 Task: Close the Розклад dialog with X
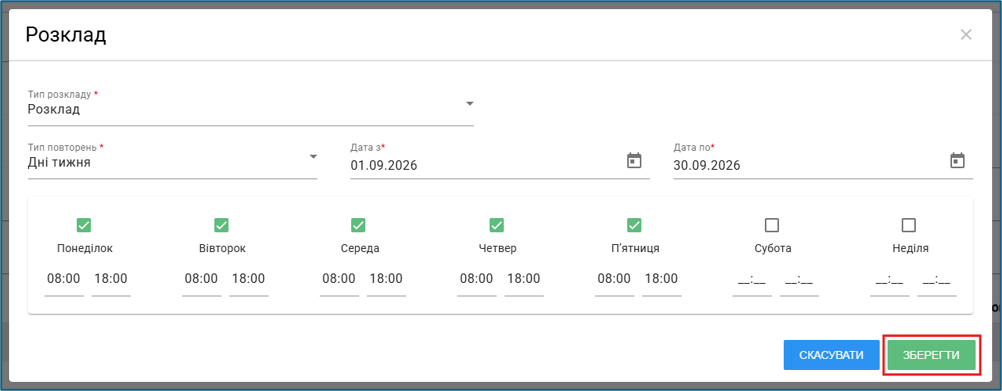(966, 34)
